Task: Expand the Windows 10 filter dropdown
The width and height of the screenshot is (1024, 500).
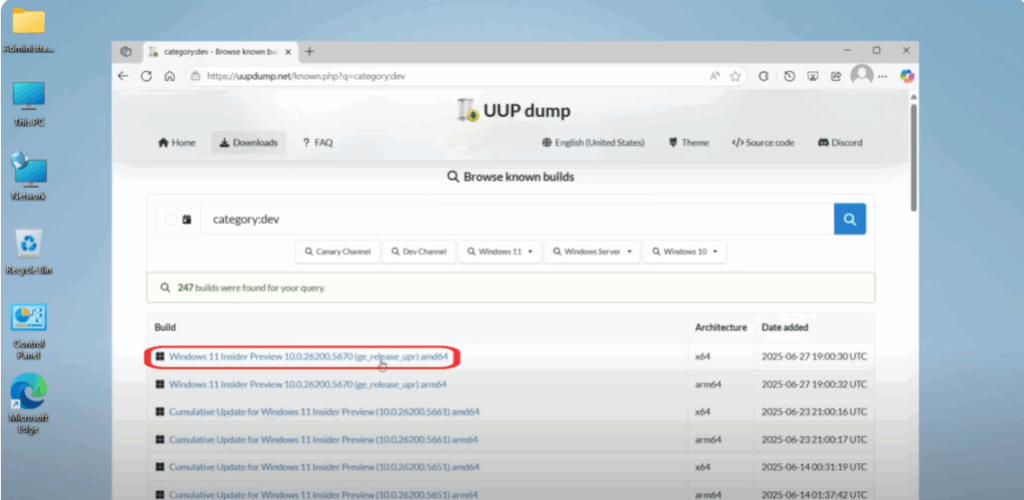Action: [684, 251]
